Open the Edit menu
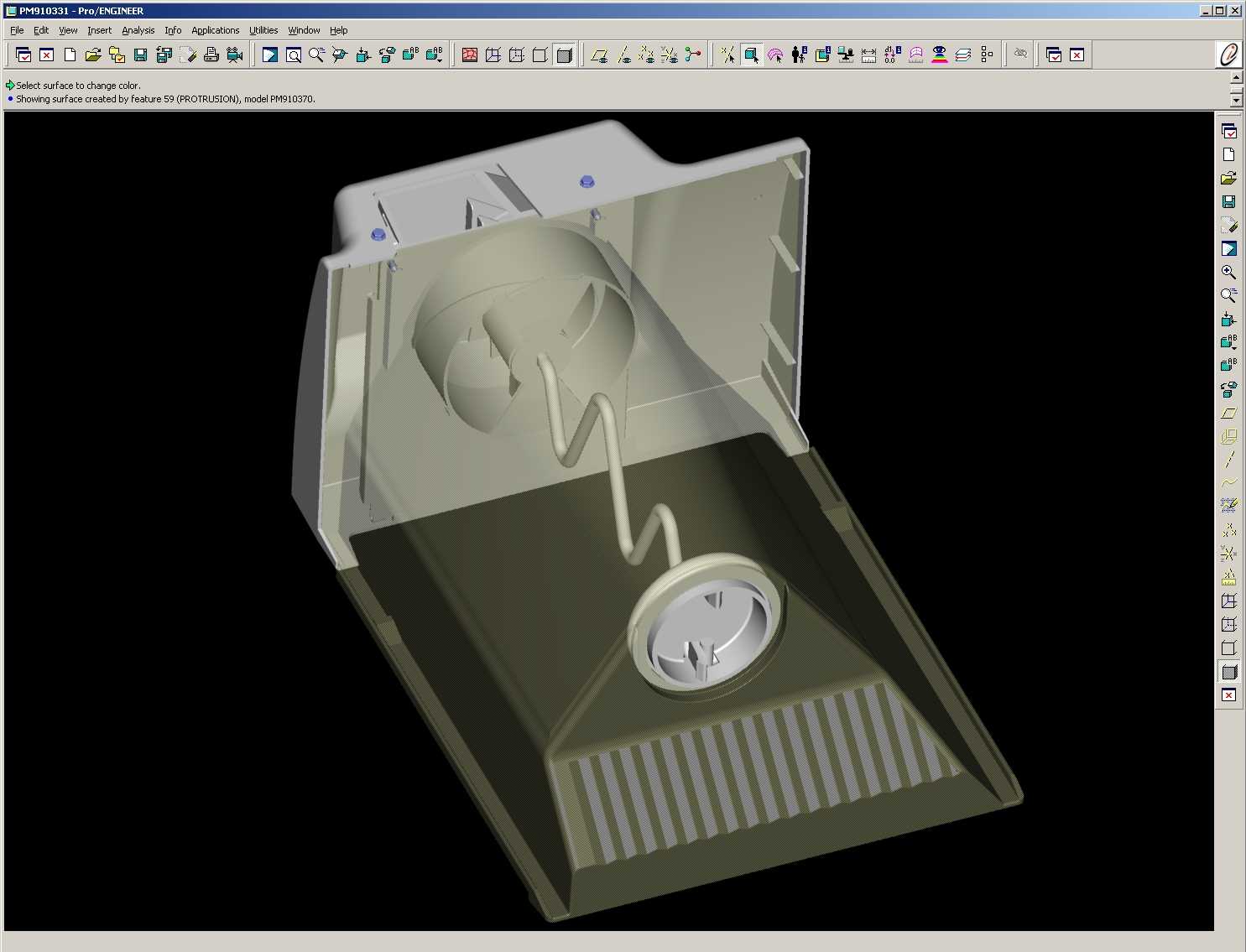The height and width of the screenshot is (952, 1246). coord(41,30)
